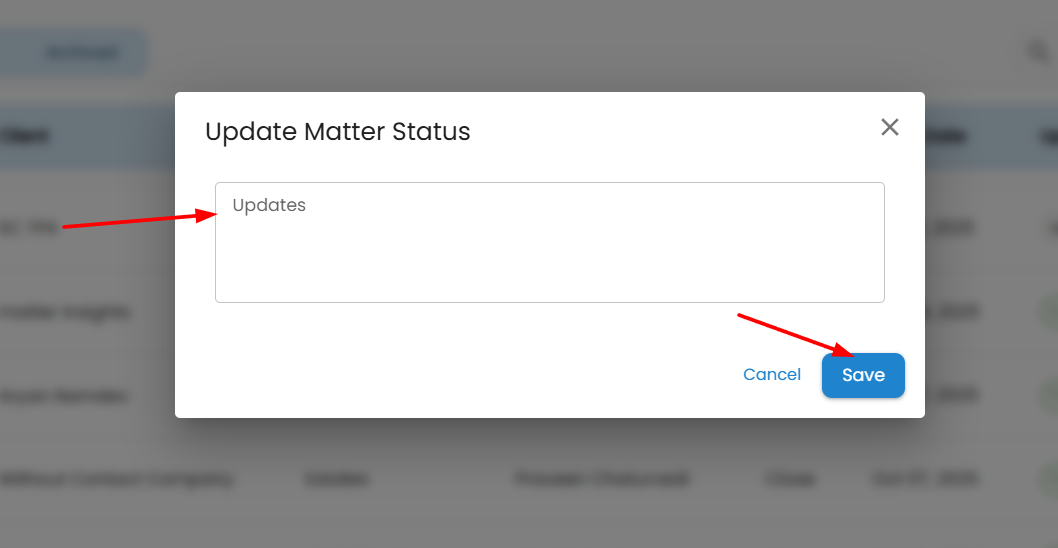The image size is (1058, 548).
Task: Select the first client row behind the dialog
Action: [30, 227]
